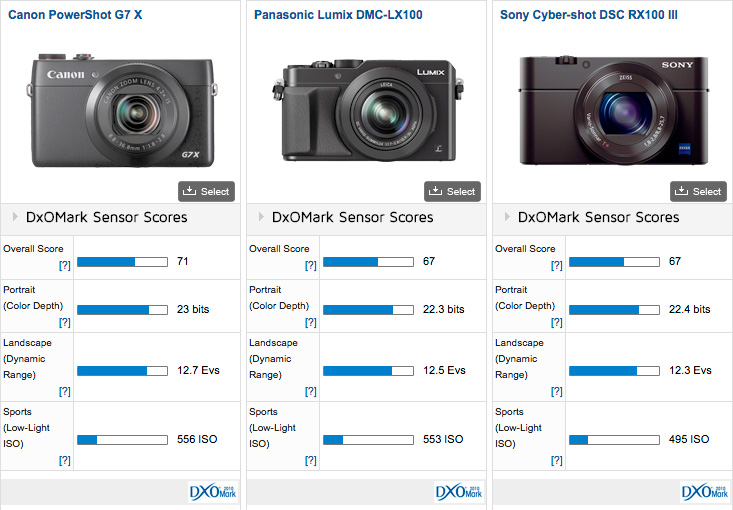Open Canon Overall Score [?] help
This screenshot has width=733, height=510.
65,266
